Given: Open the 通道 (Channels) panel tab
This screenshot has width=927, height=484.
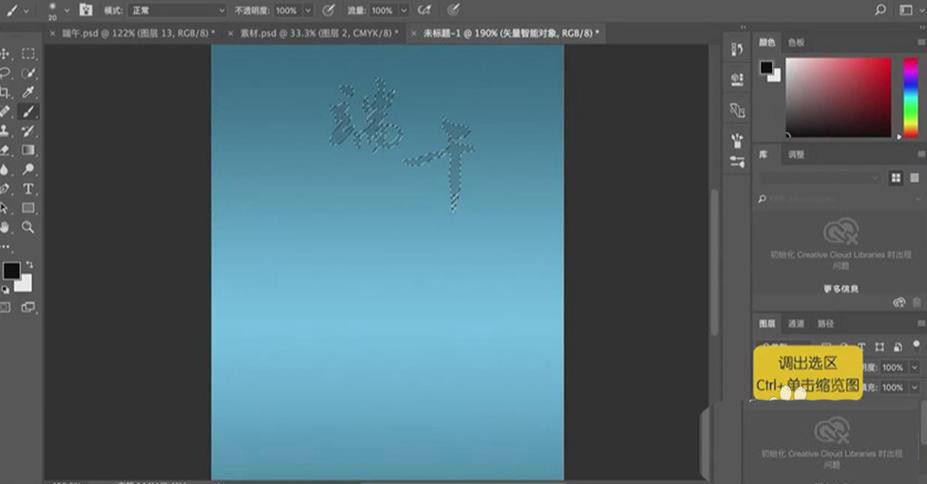Looking at the screenshot, I should [x=796, y=324].
